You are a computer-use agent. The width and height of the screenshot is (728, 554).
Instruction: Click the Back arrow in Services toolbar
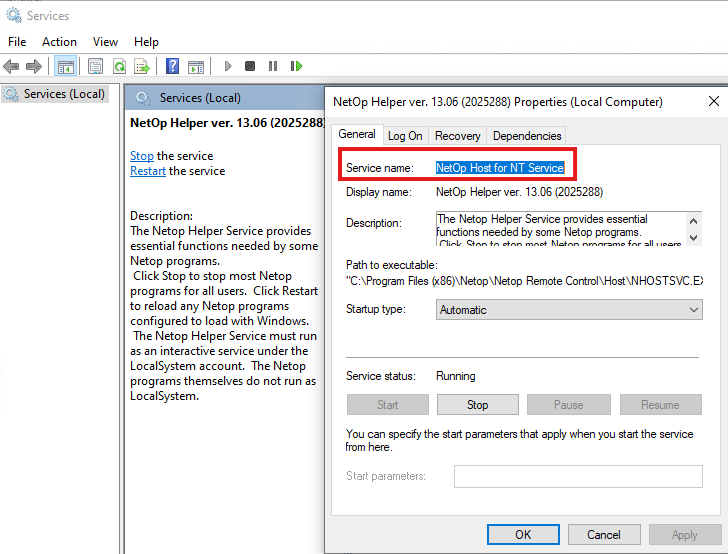(11, 66)
